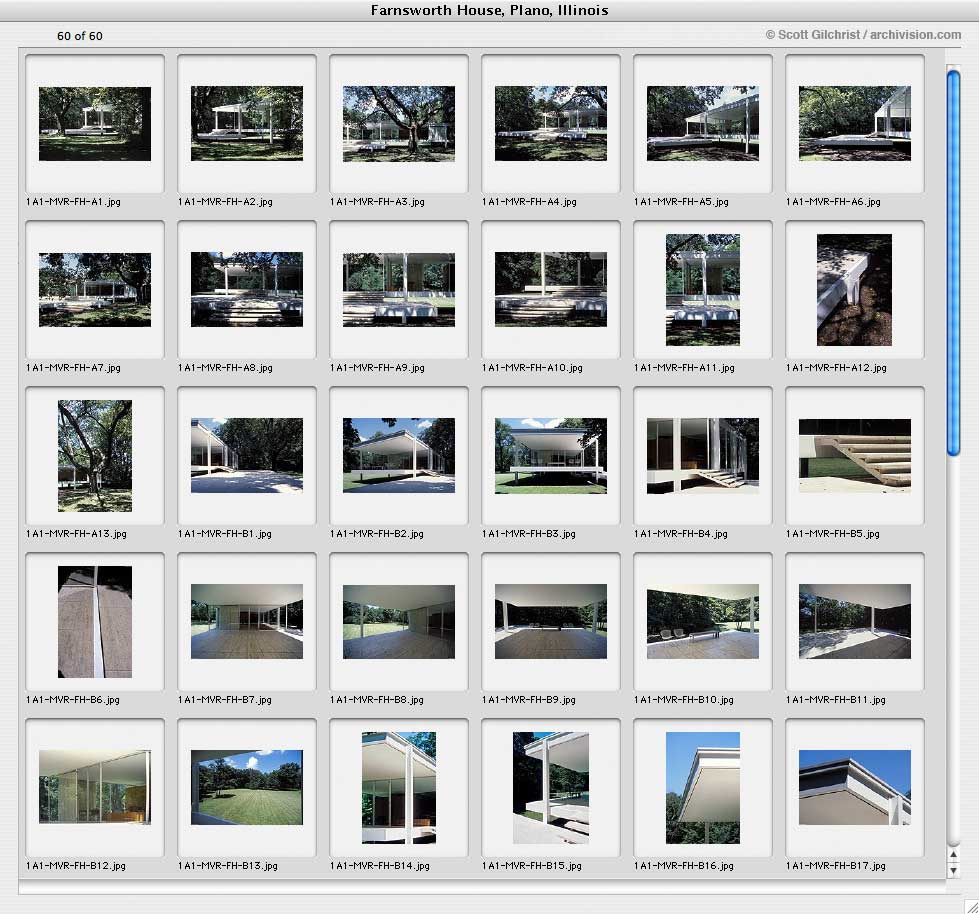Open vertical thumbnail 1A1-MVR-FH-A11.jpg
Screen dimensions: 979x914
pyautogui.click(x=703, y=290)
